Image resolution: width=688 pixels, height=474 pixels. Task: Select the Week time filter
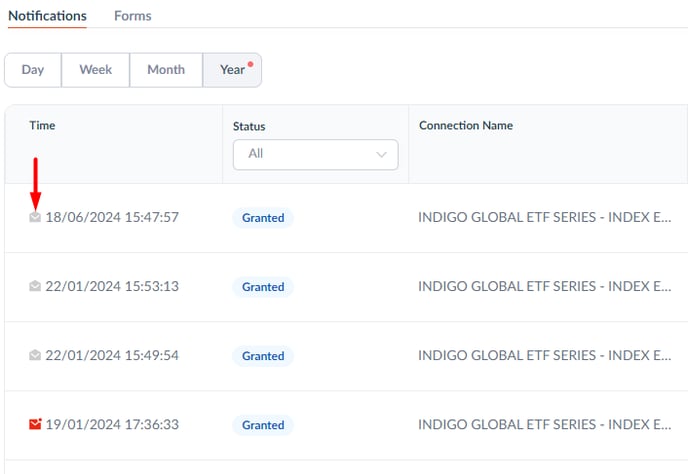click(x=96, y=70)
